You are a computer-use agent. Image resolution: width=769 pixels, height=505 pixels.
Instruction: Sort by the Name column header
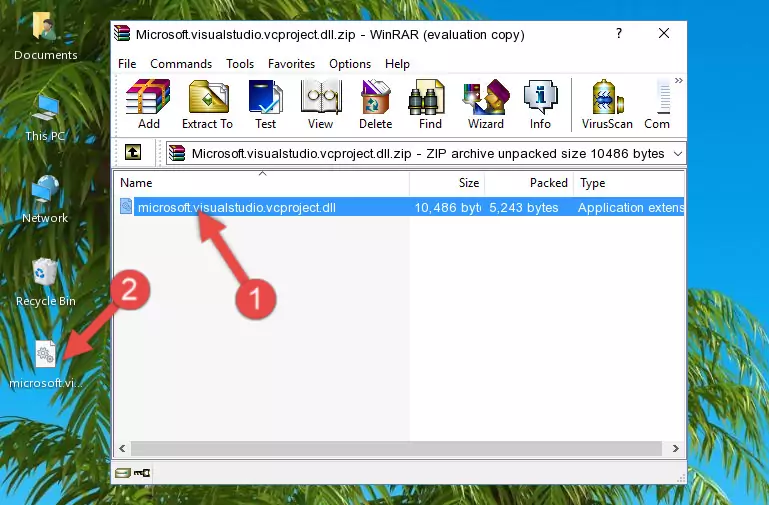[x=262, y=183]
